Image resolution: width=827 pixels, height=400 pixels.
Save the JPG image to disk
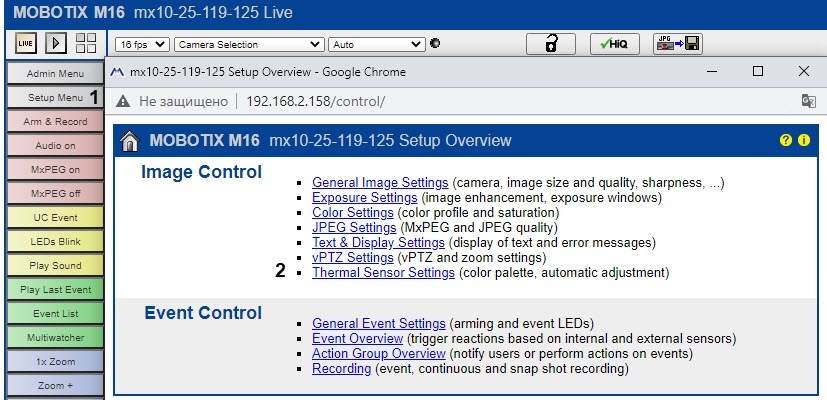678,44
